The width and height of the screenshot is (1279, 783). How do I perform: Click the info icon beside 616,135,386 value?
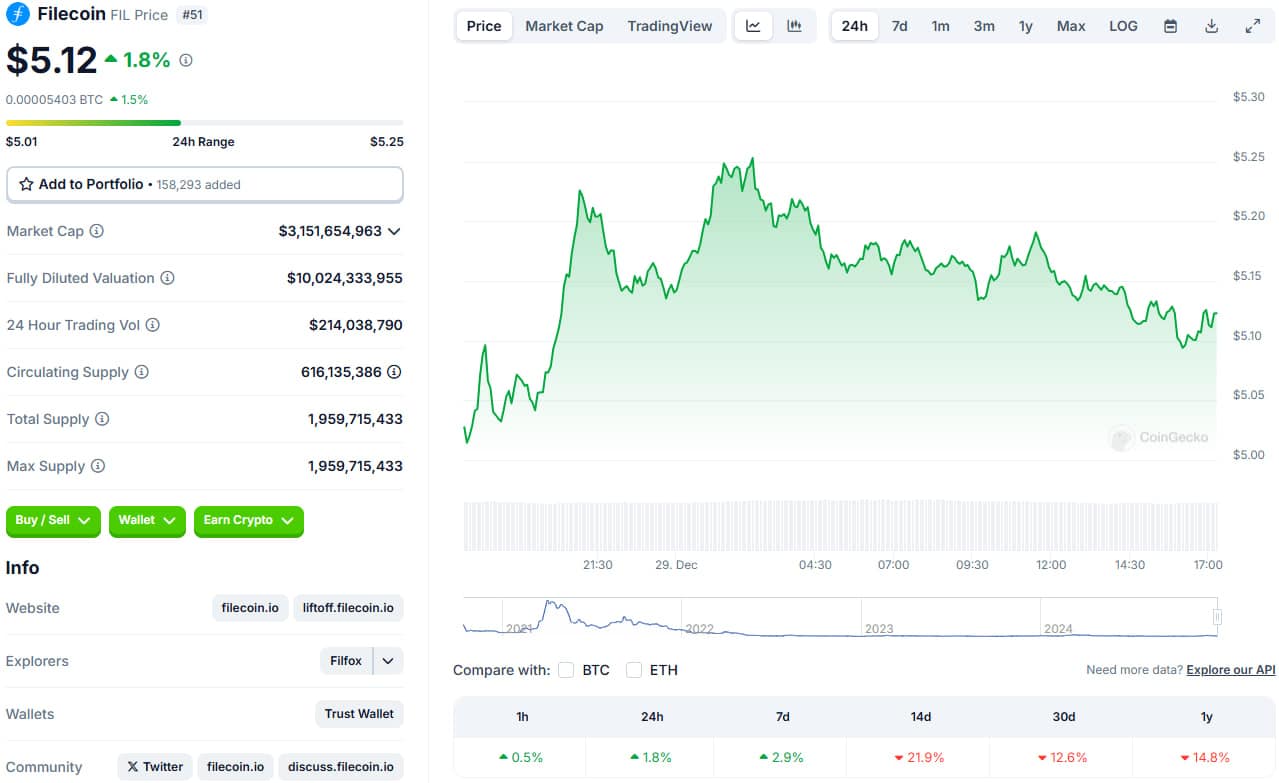pyautogui.click(x=395, y=372)
